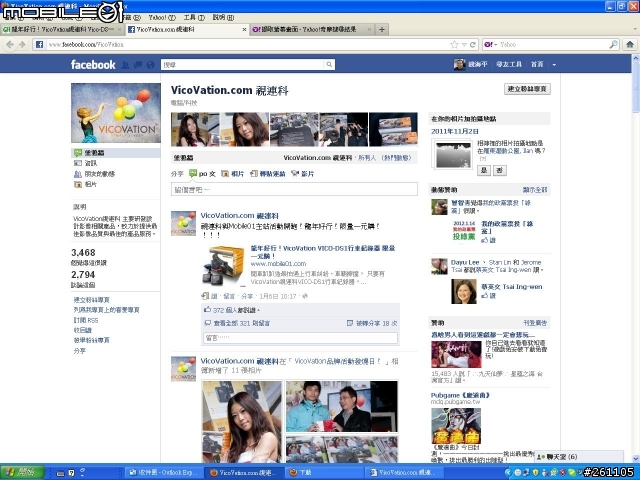Click the facebook logo
This screenshot has width=640, height=480.
click(x=93, y=64)
